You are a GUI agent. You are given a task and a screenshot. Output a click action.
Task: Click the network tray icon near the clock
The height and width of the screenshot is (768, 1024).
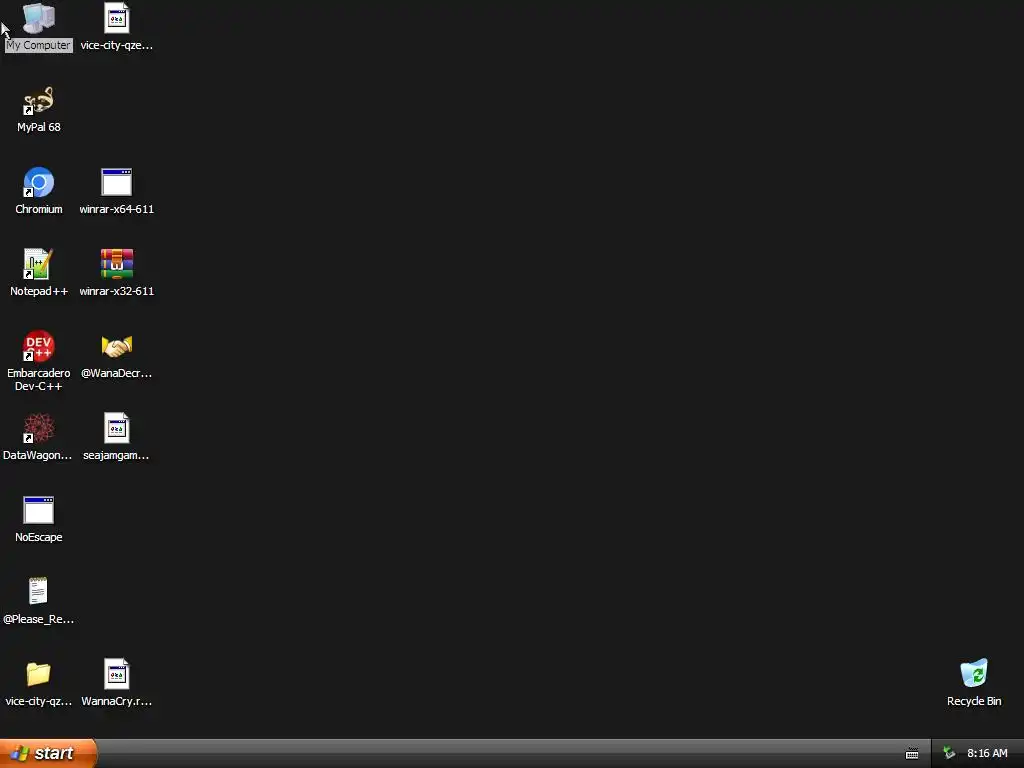pos(949,754)
